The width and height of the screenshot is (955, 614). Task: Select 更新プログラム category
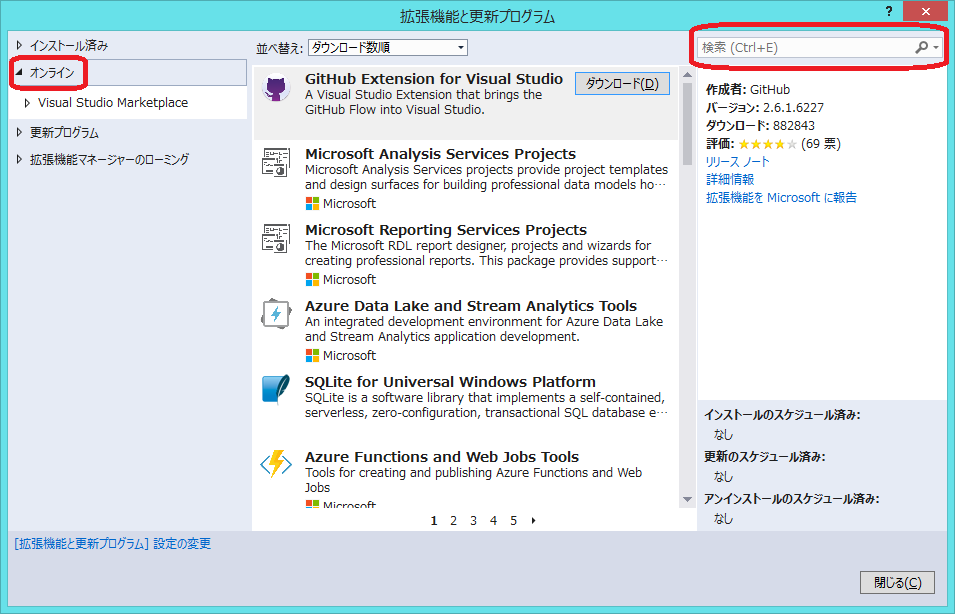point(64,132)
